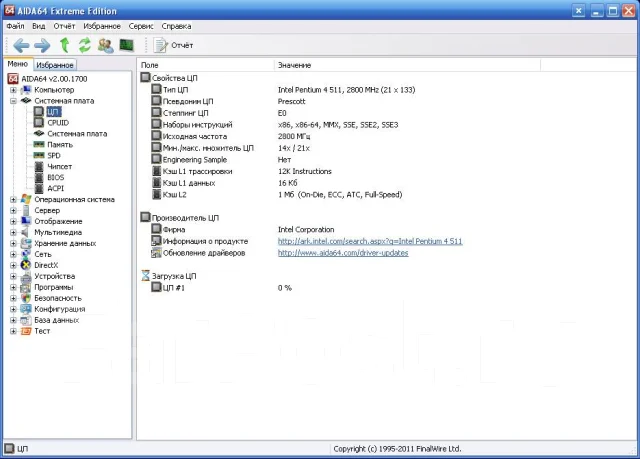This screenshot has height=459, width=640.
Task: Click the Forward arrow toolbar icon
Action: click(42, 45)
